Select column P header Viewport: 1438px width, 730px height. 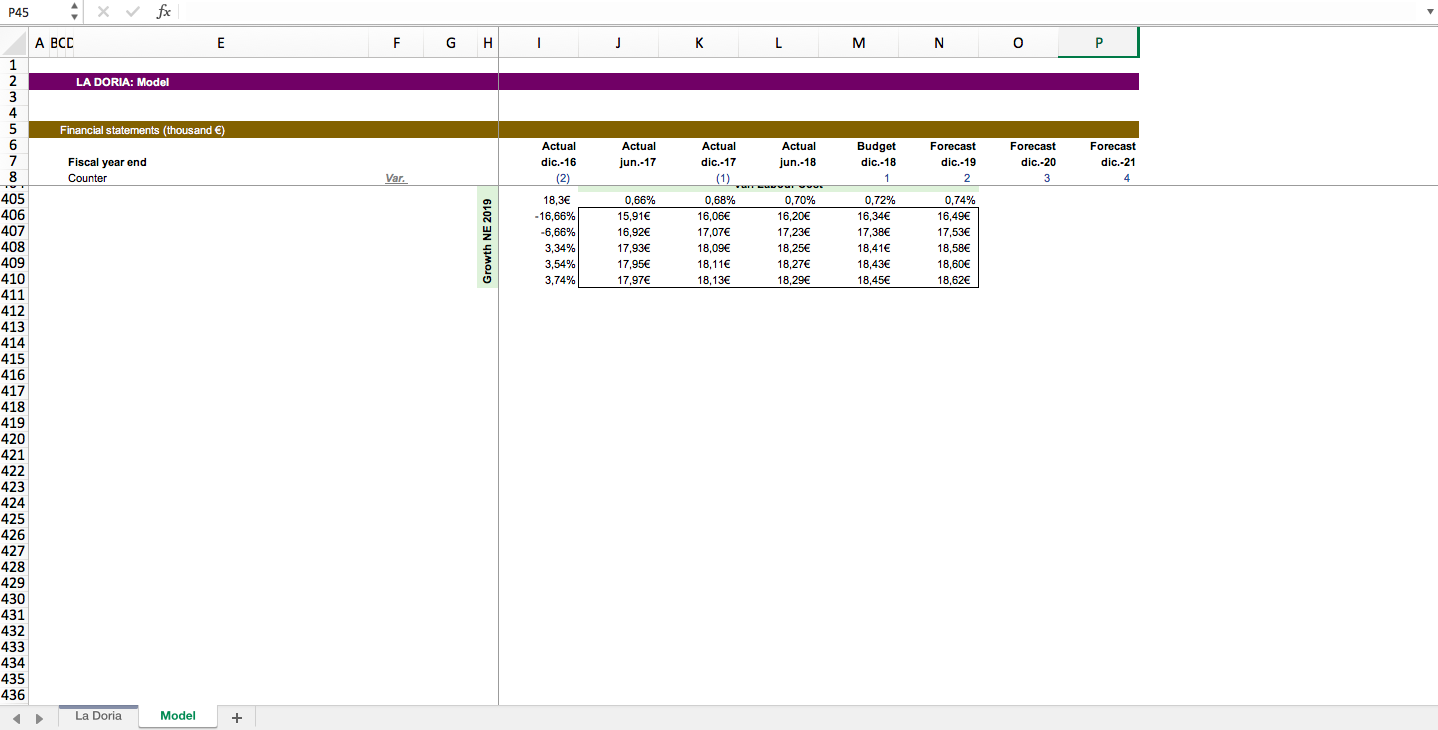(1099, 43)
